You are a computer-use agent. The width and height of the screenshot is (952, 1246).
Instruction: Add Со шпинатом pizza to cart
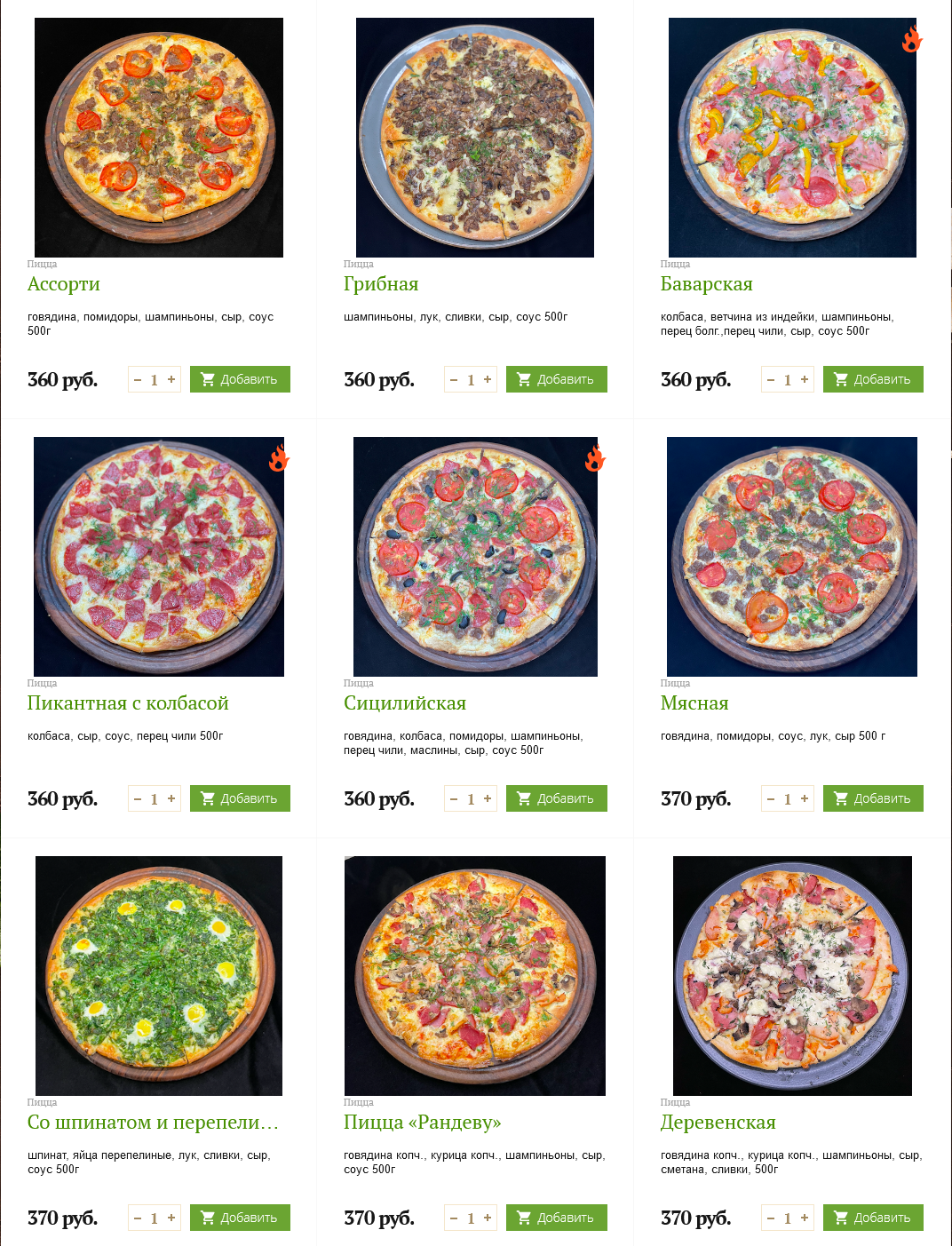240,1218
